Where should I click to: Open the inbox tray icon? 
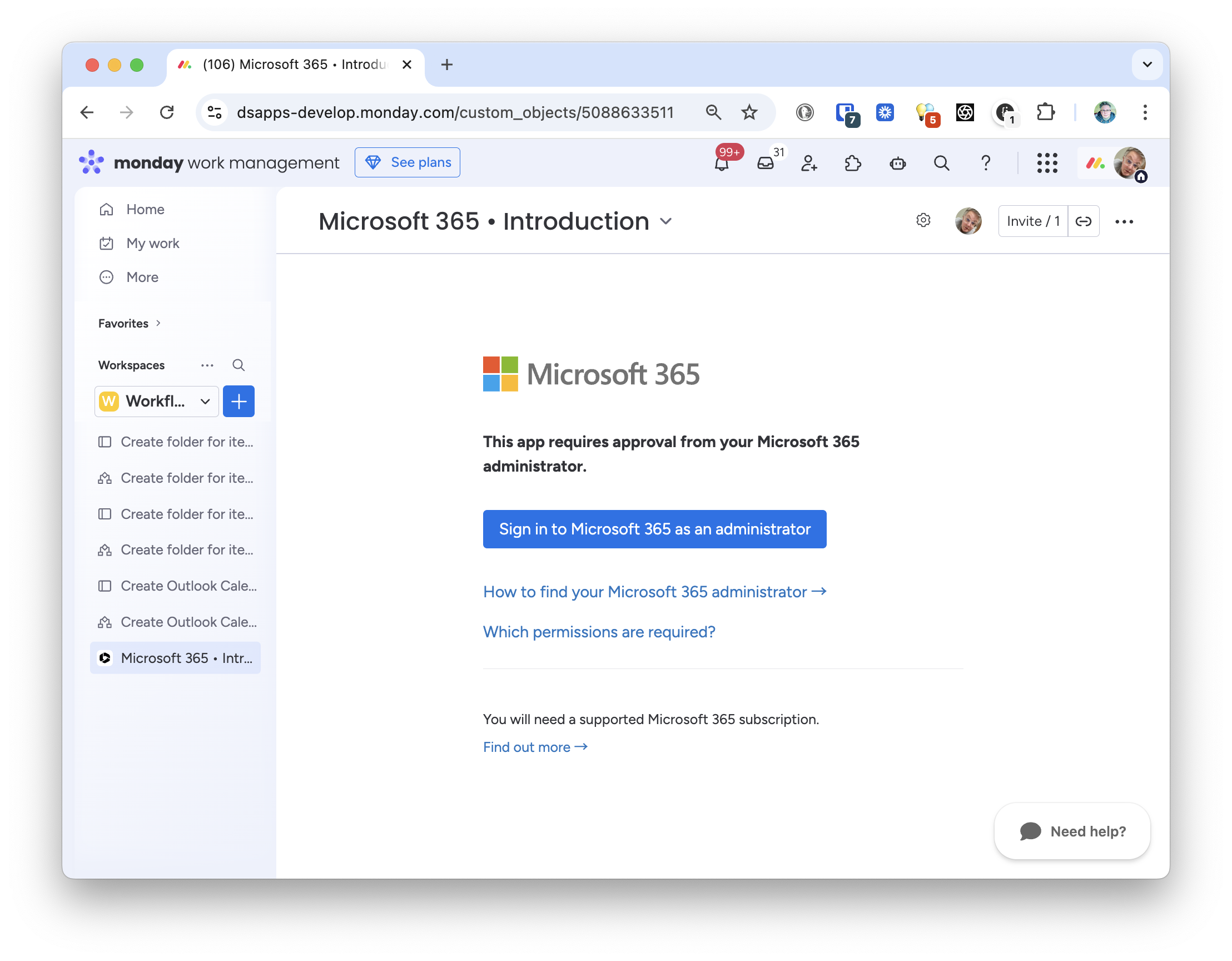coord(765,164)
